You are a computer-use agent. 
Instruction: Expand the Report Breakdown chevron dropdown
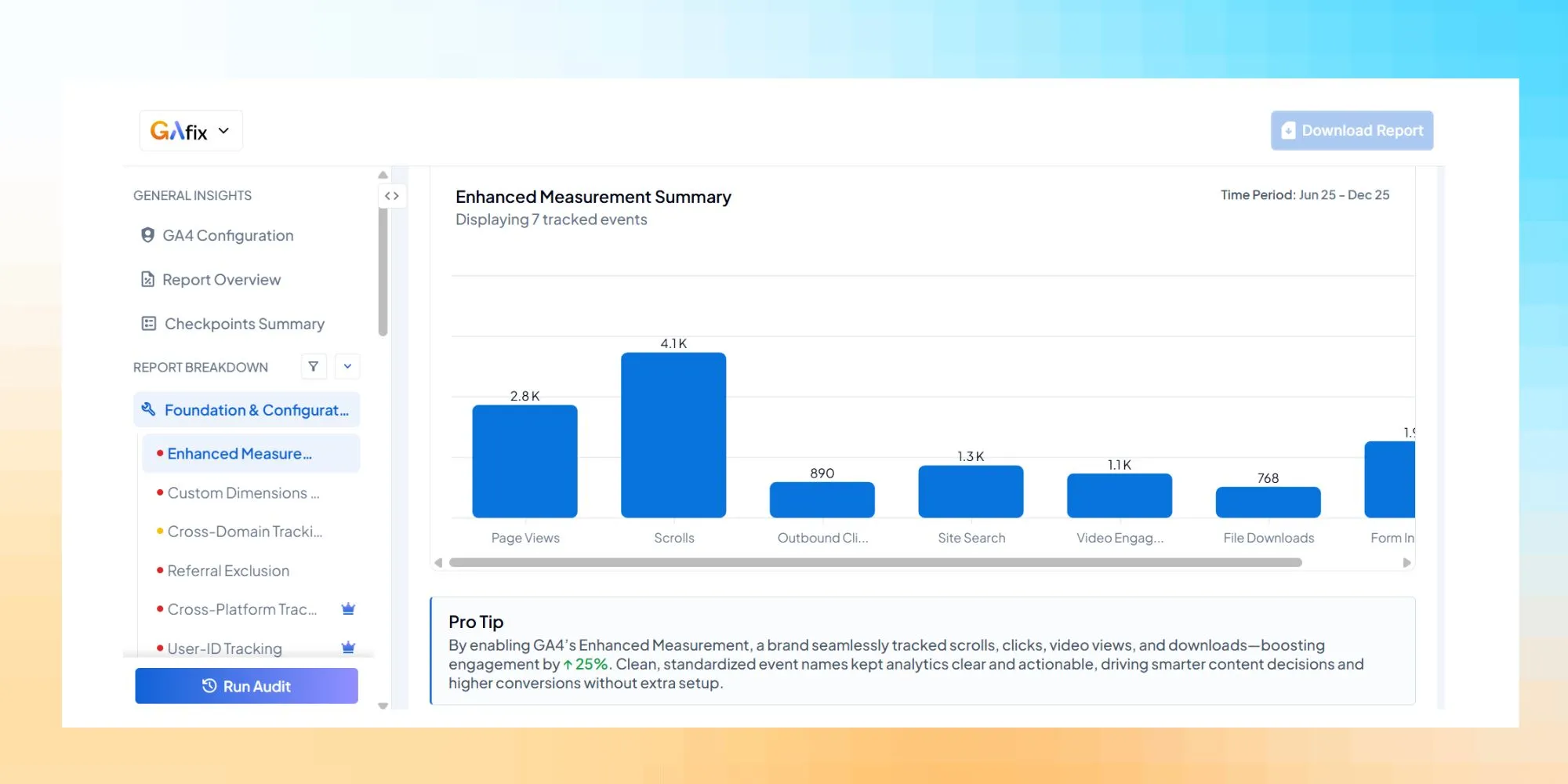point(347,366)
